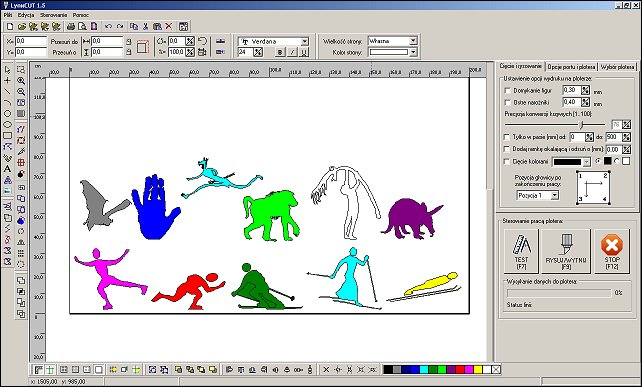642x387 pixels.
Task: Click the undo arrow icon
Action: tap(108, 27)
